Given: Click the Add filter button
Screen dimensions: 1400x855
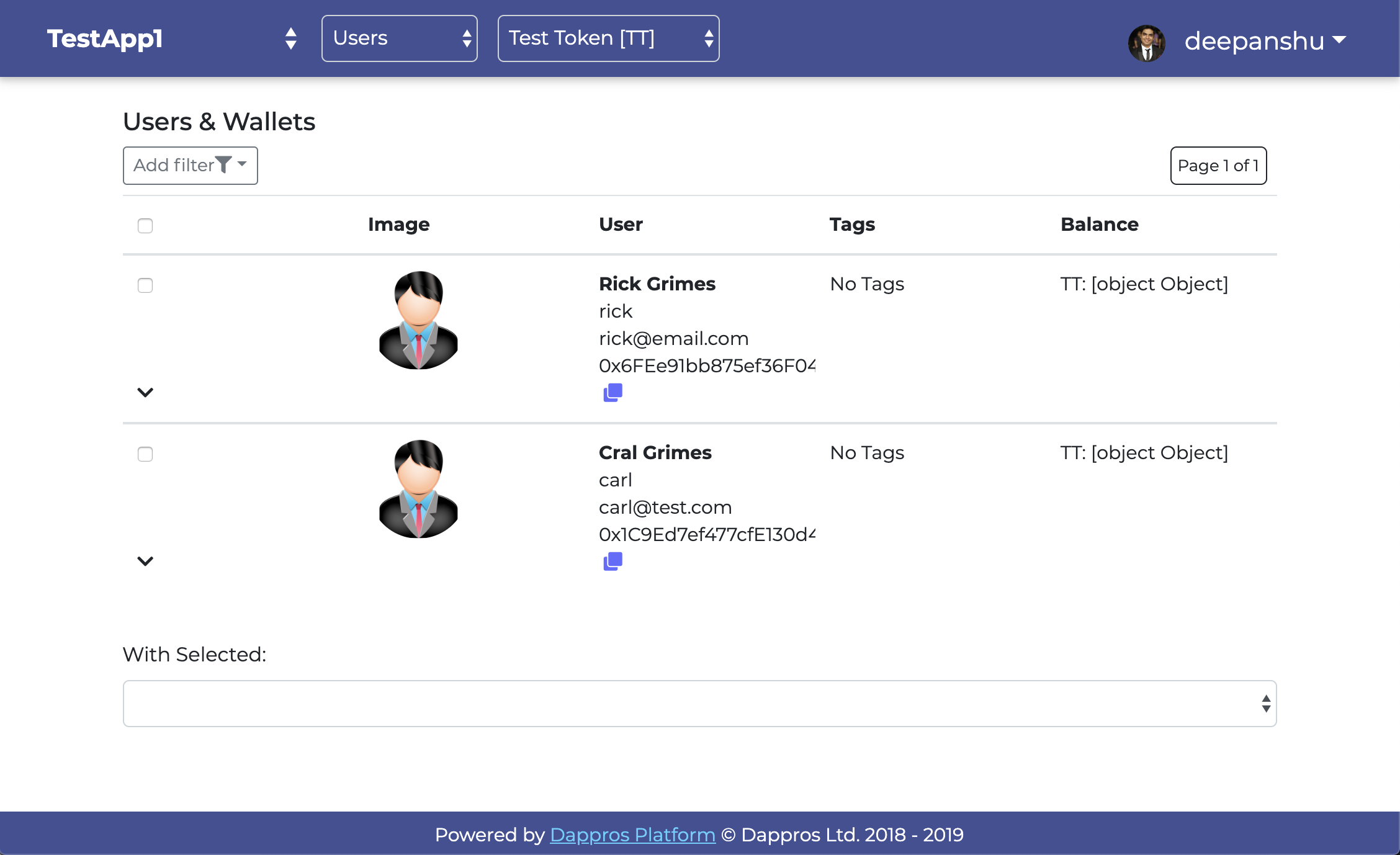Looking at the screenshot, I should click(174, 165).
